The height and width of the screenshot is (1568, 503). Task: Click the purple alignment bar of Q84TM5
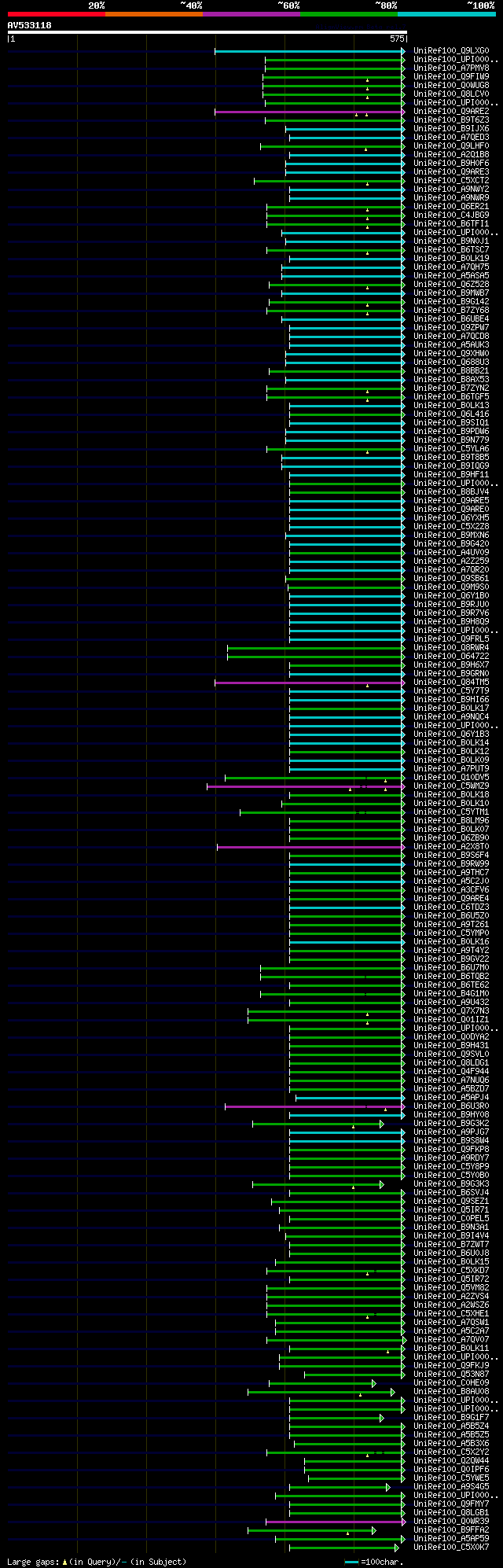(x=310, y=683)
